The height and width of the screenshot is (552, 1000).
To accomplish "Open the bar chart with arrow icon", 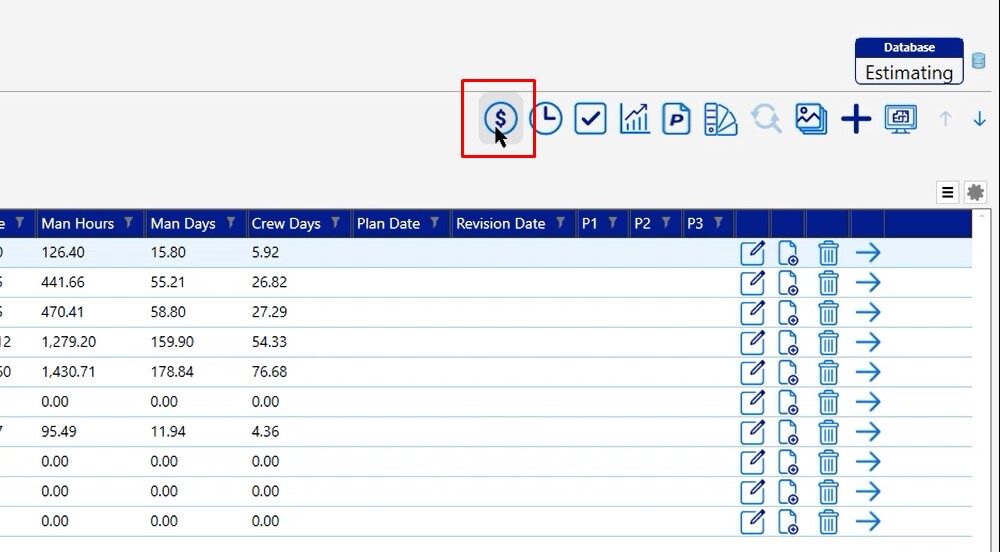I will [634, 119].
